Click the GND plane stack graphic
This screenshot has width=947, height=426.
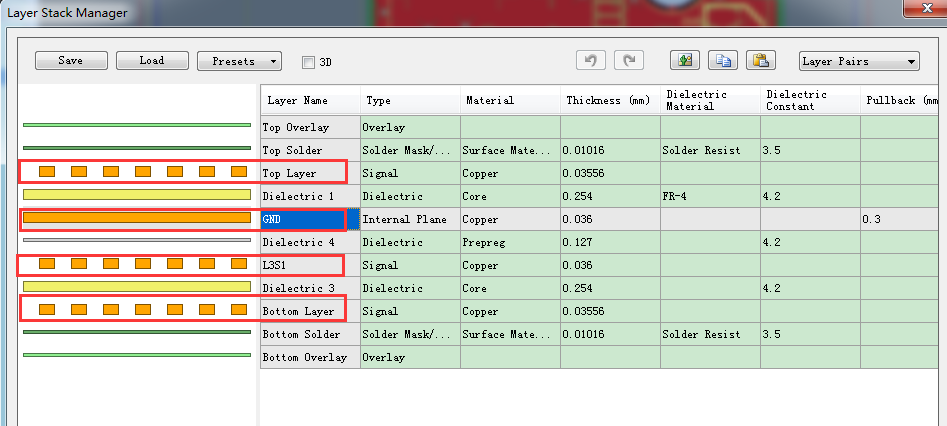point(137,217)
